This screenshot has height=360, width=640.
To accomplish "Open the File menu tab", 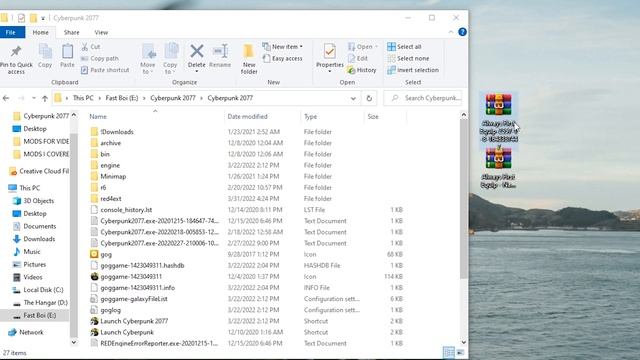I will [11, 32].
